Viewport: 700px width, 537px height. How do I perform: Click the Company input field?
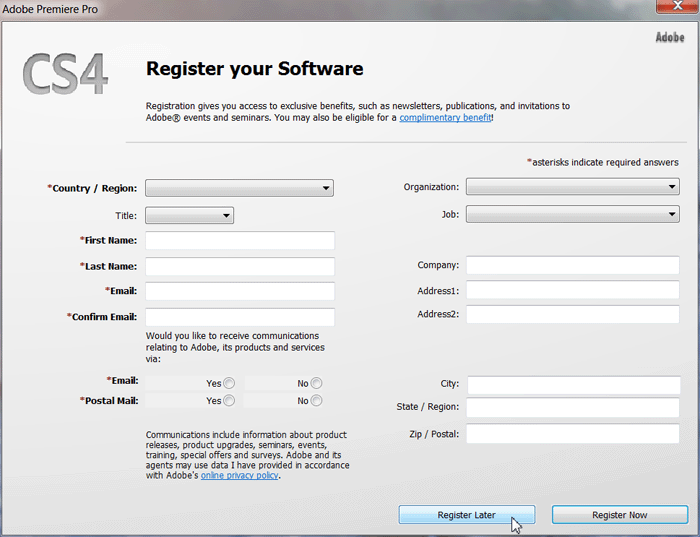[x=573, y=265]
